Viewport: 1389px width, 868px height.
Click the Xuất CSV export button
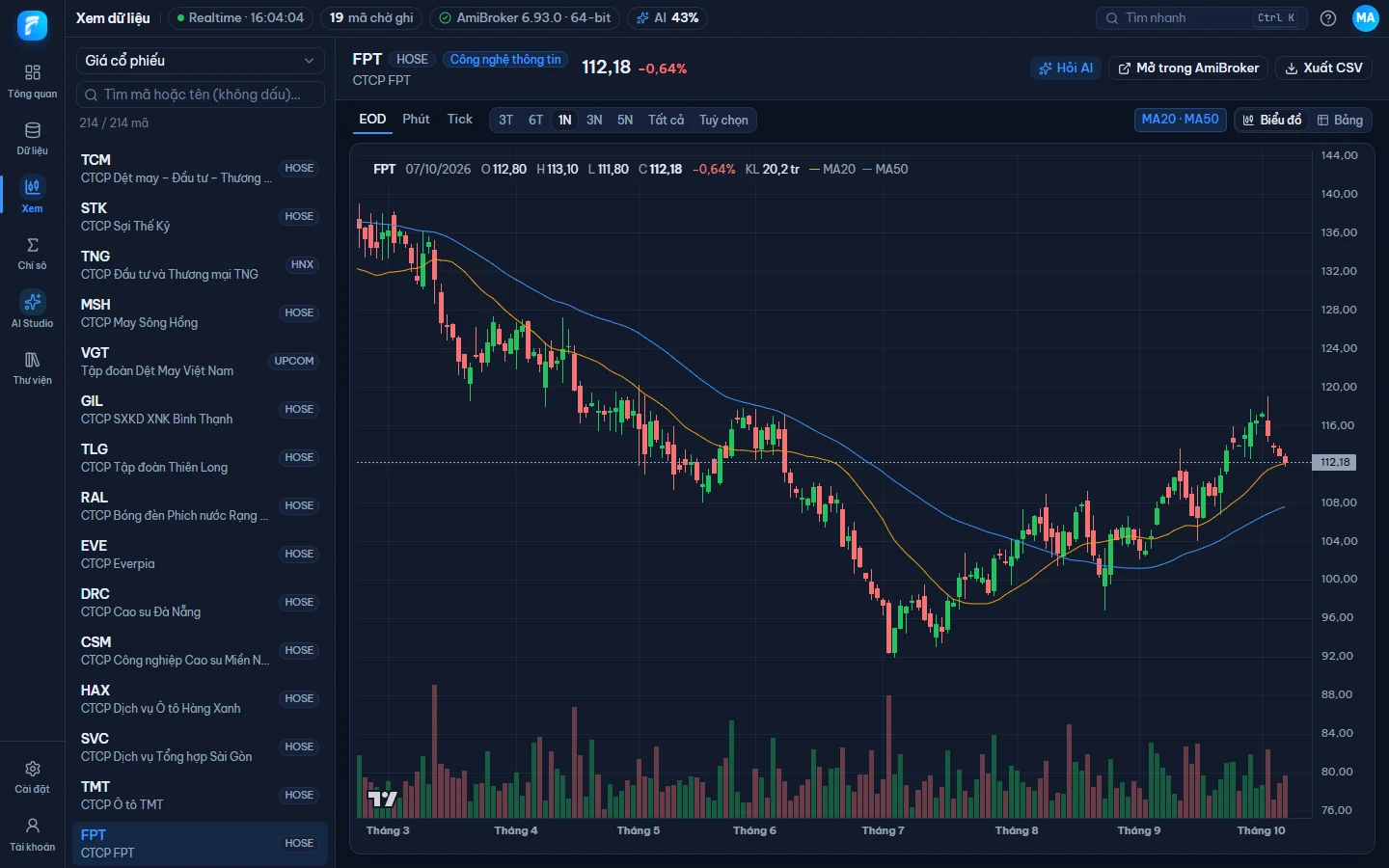click(1323, 68)
